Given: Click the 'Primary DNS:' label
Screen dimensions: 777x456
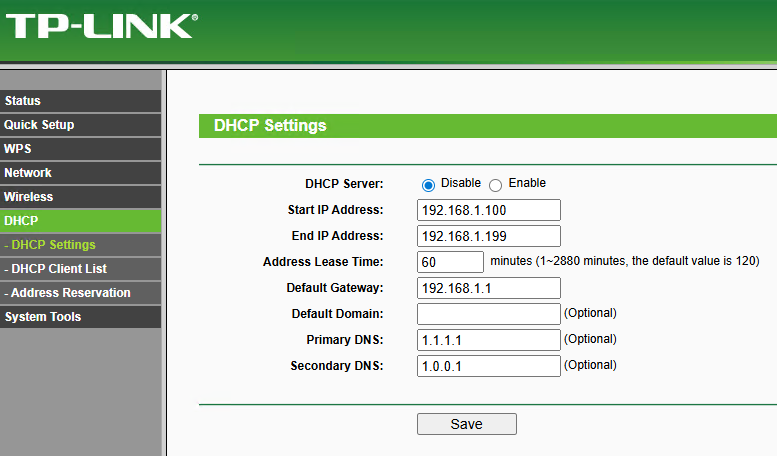Looking at the screenshot, I should pos(345,340).
